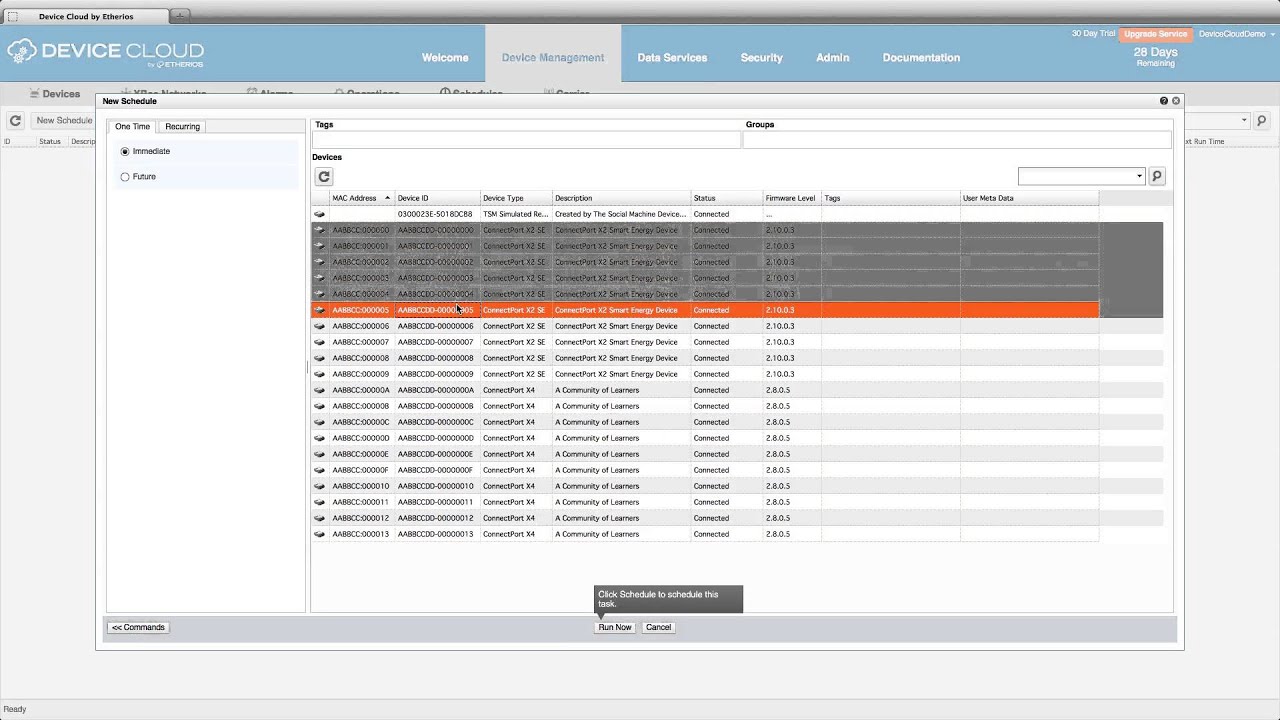Click 0300023E-5018DC88 device ID cell
1280x720 pixels.
coord(437,214)
